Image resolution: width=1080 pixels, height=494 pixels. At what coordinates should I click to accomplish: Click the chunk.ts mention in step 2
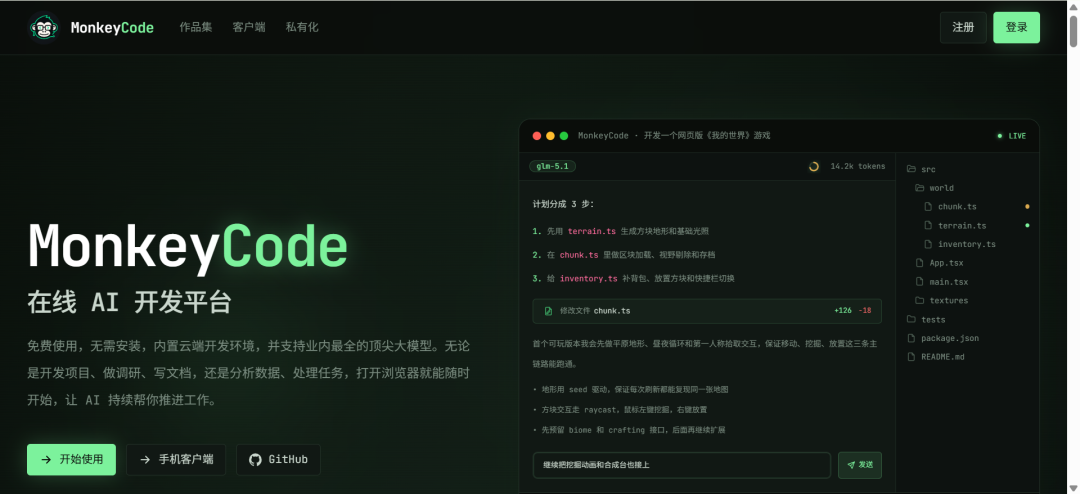[579, 255]
